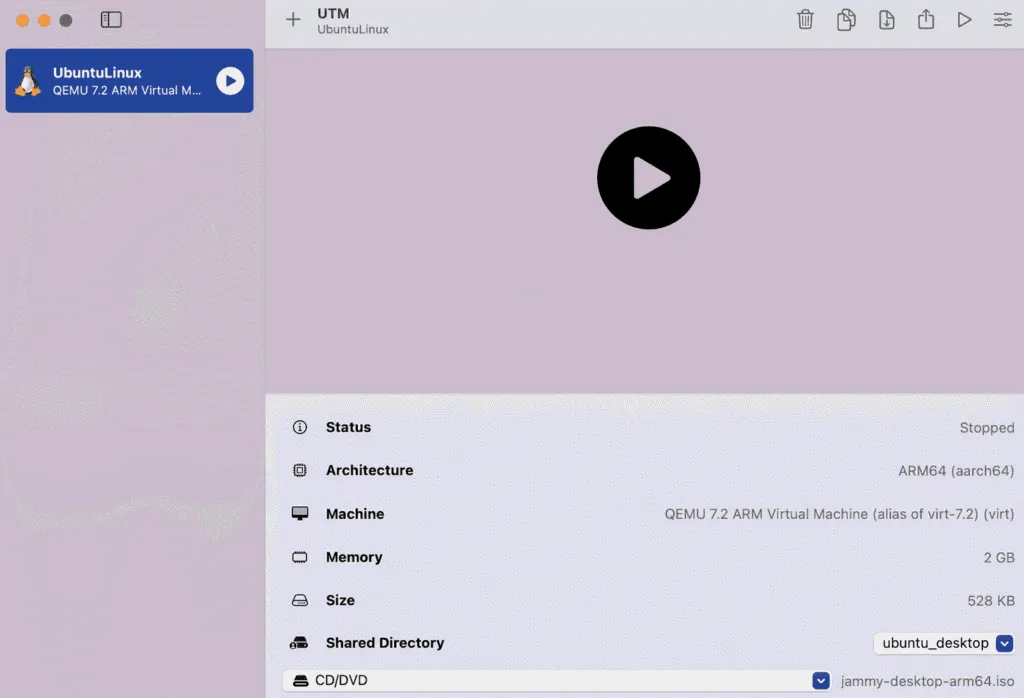Close the UTM window with red button
This screenshot has width=1024, height=698.
pyautogui.click(x=22, y=20)
